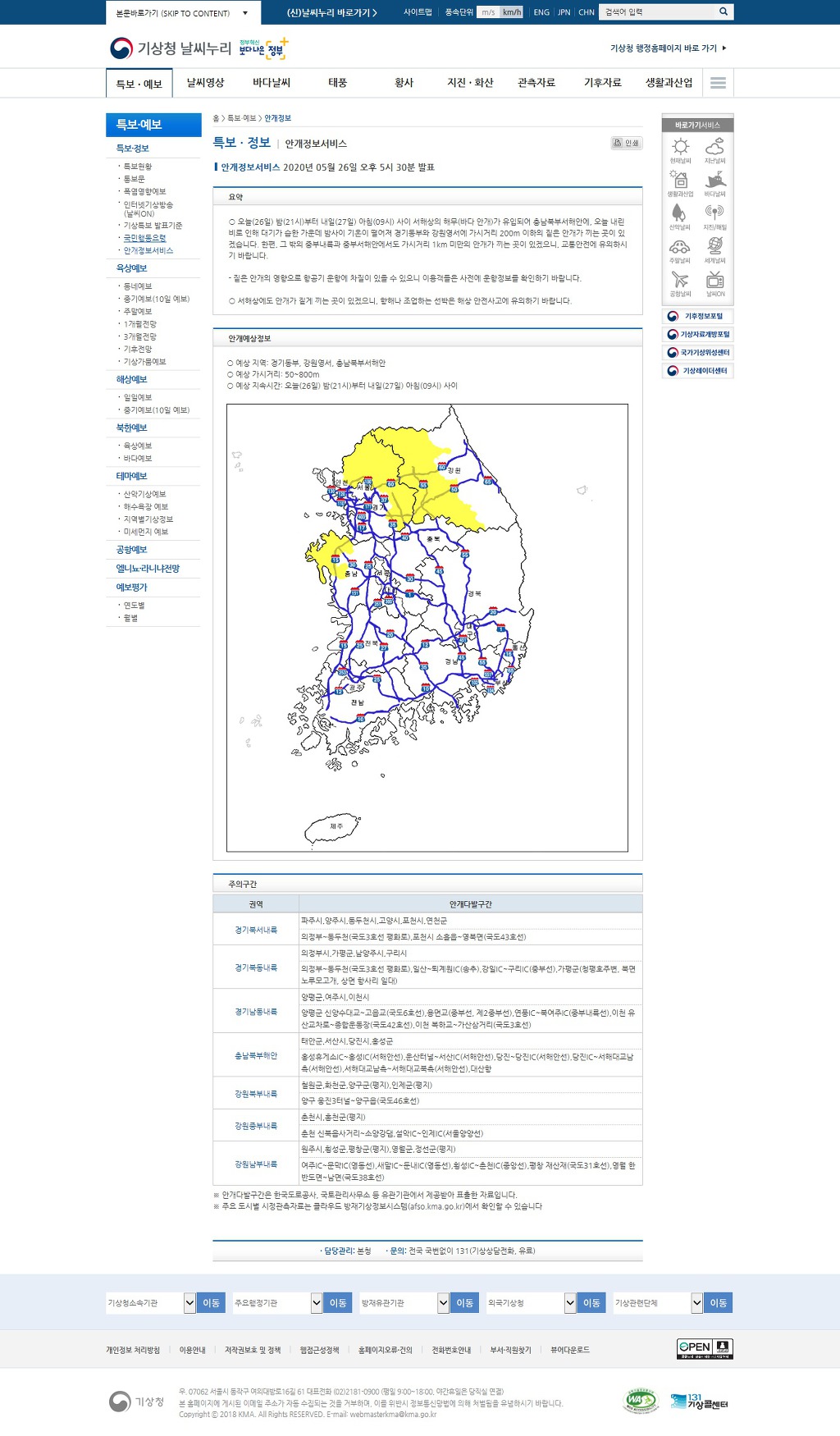The image size is (840, 1436).
Task: Switch language to ENG
Action: click(x=541, y=12)
